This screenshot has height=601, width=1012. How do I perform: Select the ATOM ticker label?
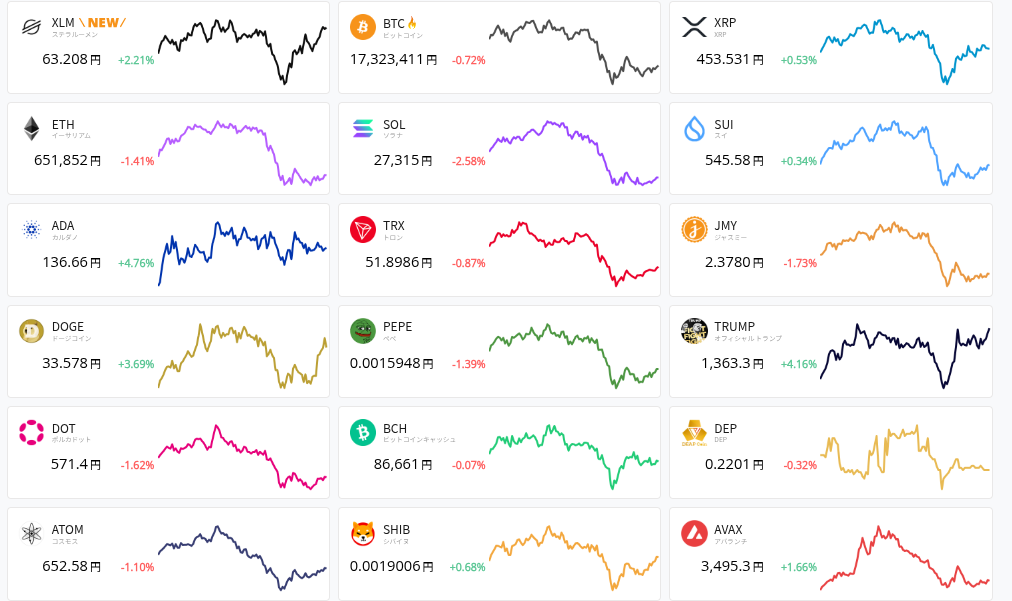(x=68, y=530)
